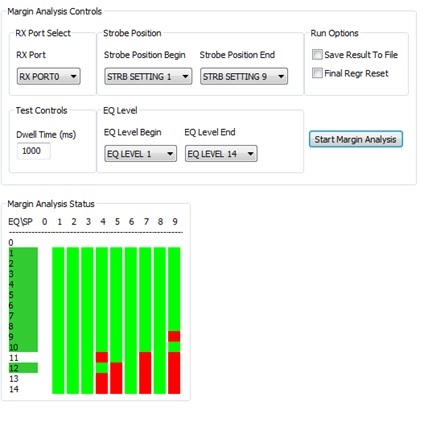Open the STRB SETTING 1 begin dropdown
This screenshot has width=440, height=426.
click(148, 77)
